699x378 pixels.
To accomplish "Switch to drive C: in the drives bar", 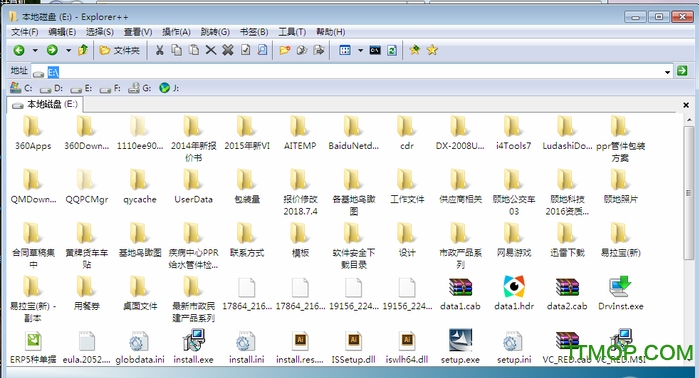I will coord(21,88).
